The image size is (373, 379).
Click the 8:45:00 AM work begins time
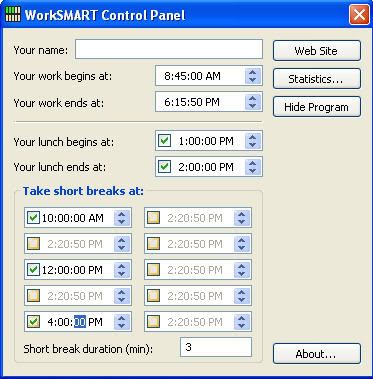coord(192,76)
